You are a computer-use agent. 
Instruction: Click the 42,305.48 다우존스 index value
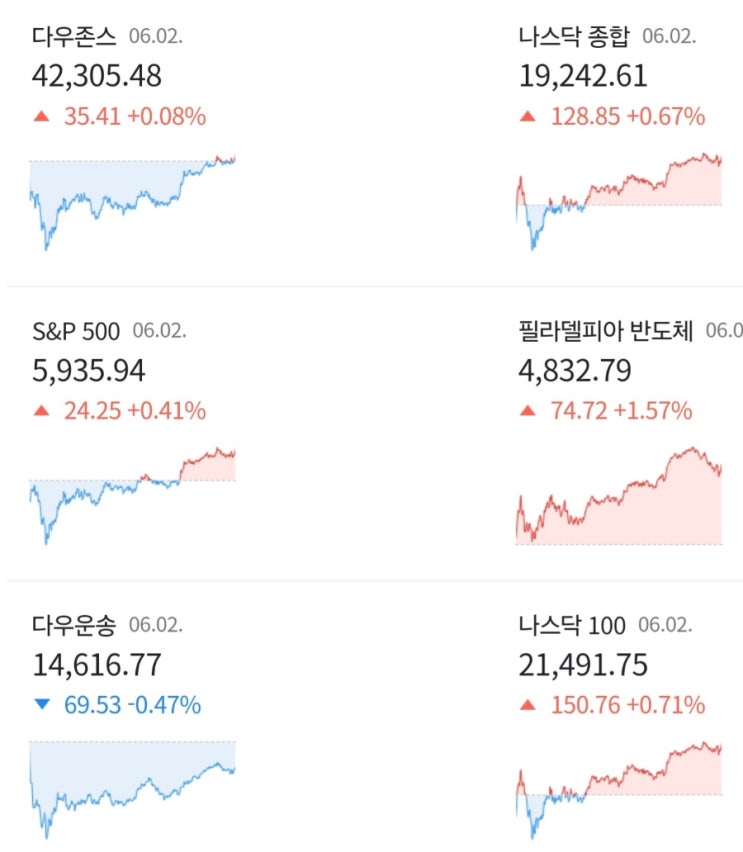pyautogui.click(x=97, y=76)
